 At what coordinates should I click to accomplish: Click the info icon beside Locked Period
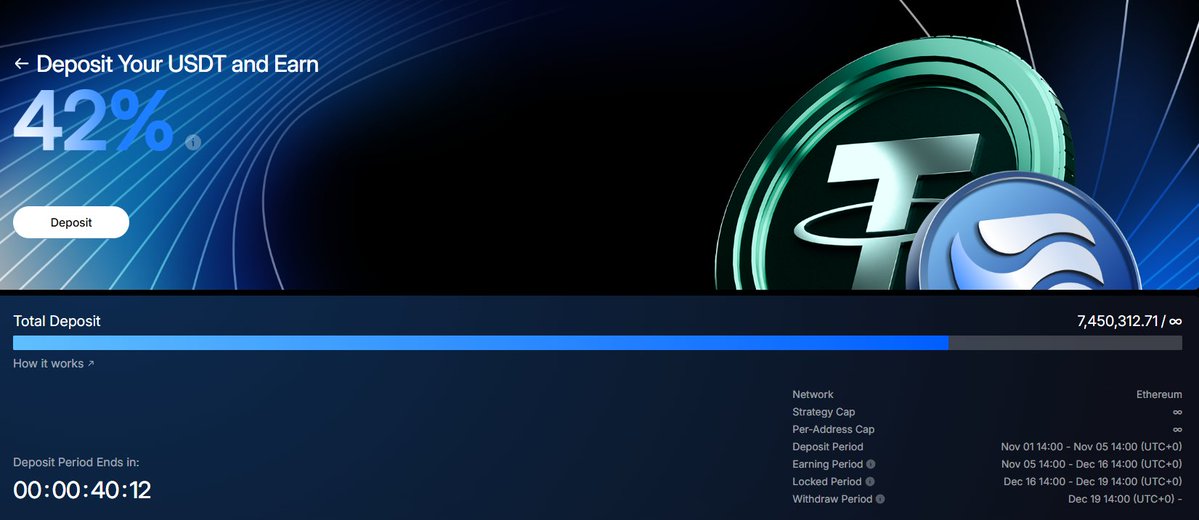point(869,482)
